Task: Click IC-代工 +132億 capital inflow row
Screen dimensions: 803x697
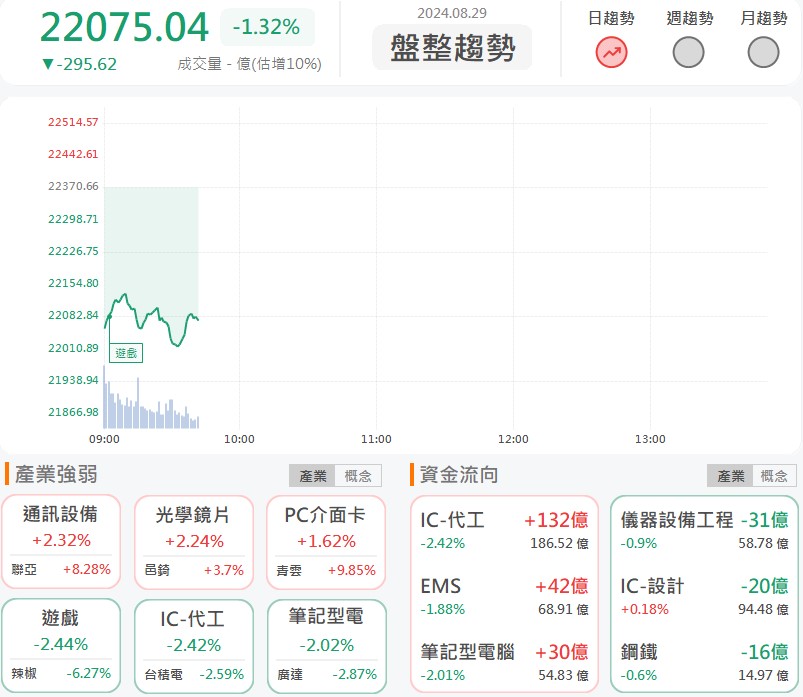Action: (x=504, y=530)
